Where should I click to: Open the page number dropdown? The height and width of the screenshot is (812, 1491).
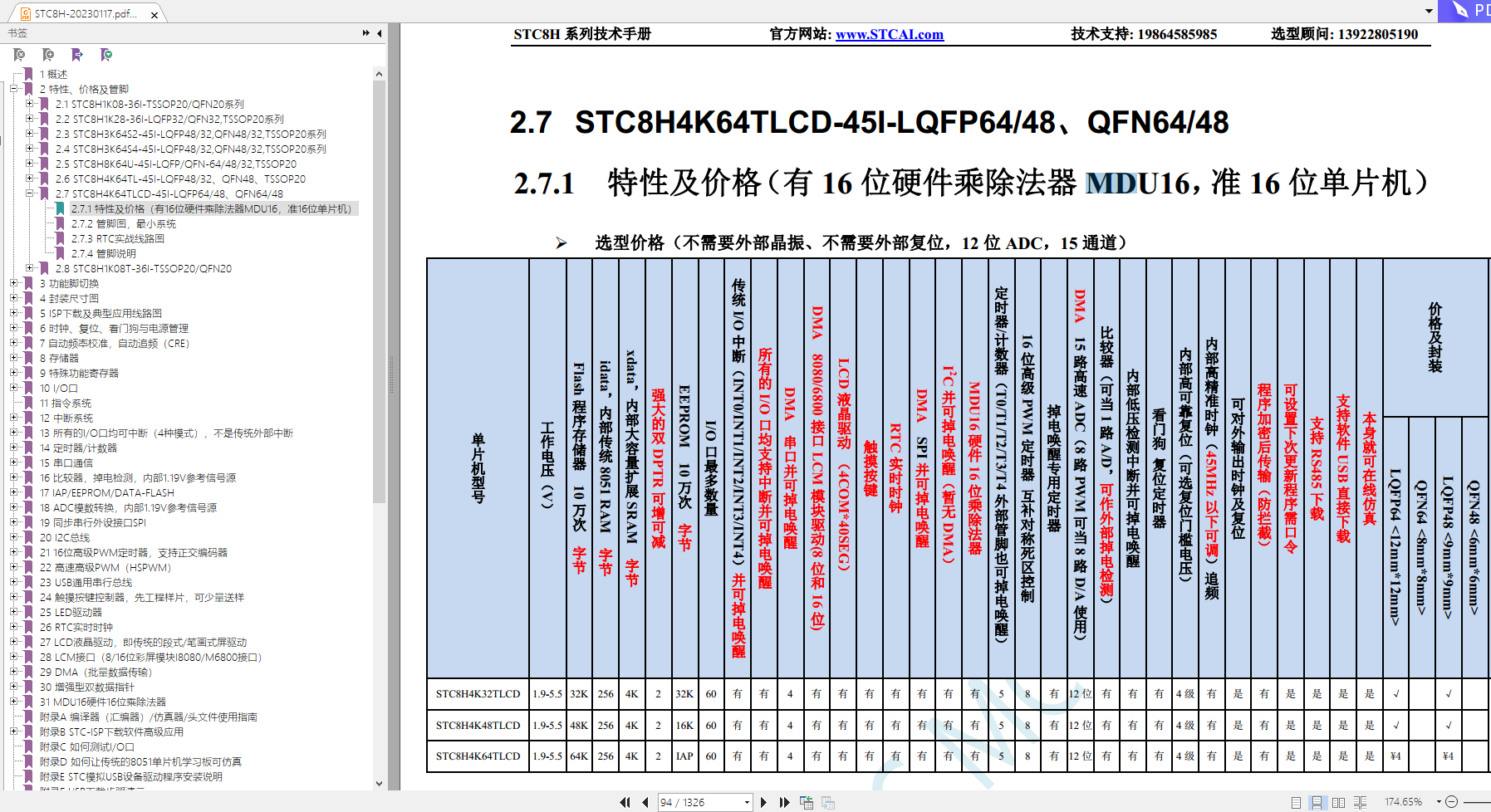coord(747,802)
